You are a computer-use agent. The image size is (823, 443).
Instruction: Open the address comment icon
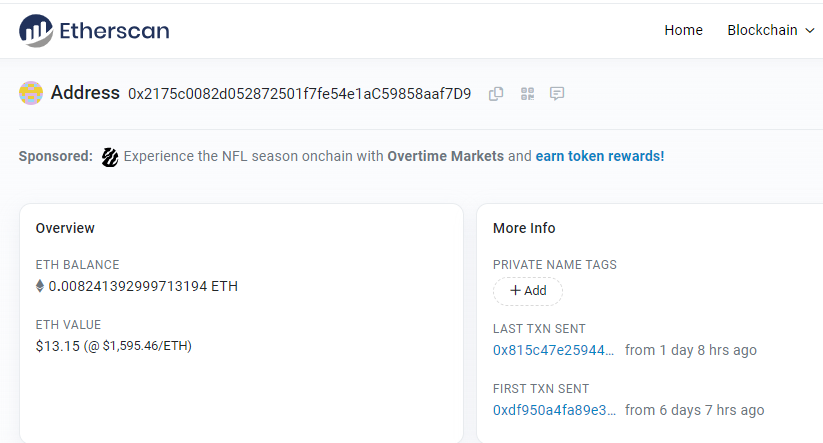click(x=557, y=94)
